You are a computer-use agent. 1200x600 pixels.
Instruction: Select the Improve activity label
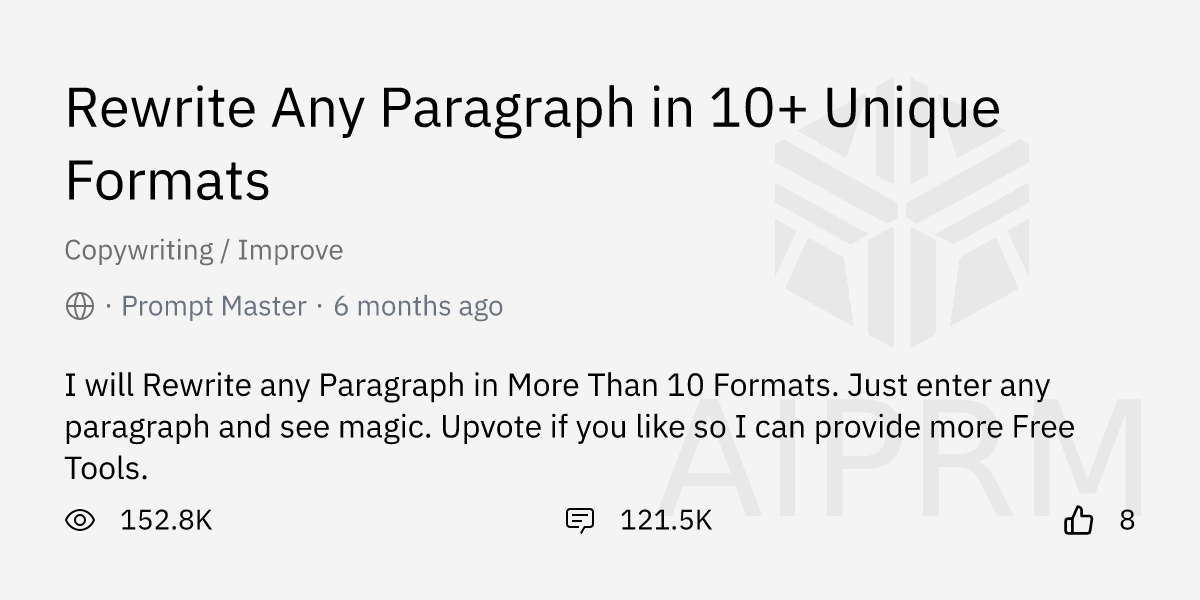click(x=290, y=250)
